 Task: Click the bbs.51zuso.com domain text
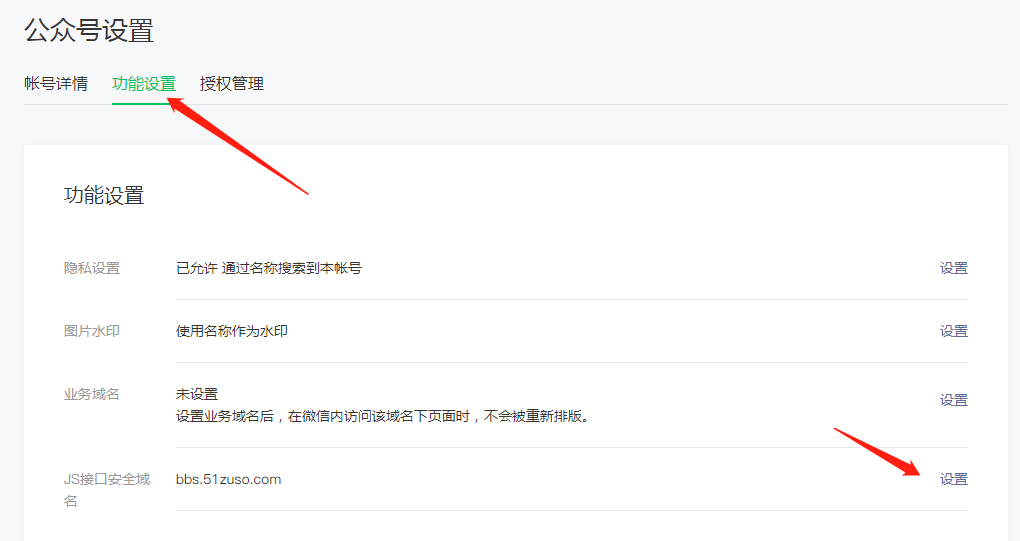click(229, 479)
